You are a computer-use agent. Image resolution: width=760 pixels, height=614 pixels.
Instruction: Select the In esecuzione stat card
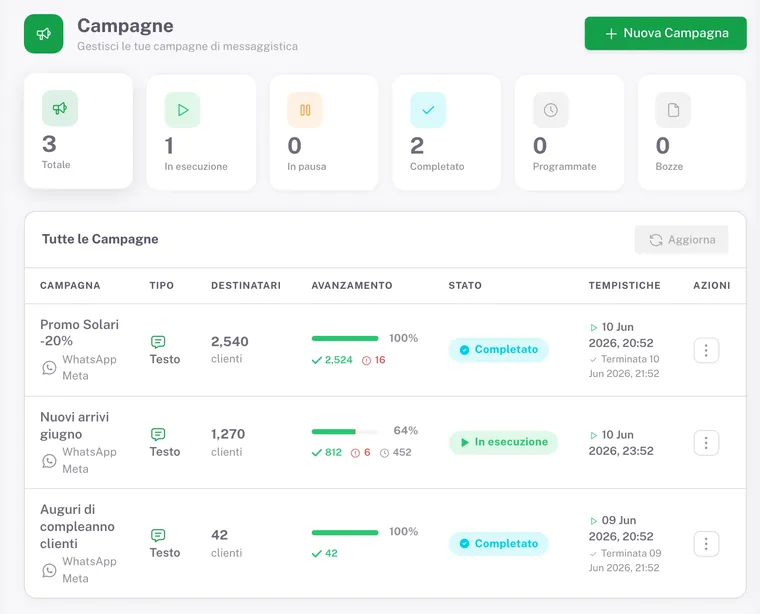point(201,132)
